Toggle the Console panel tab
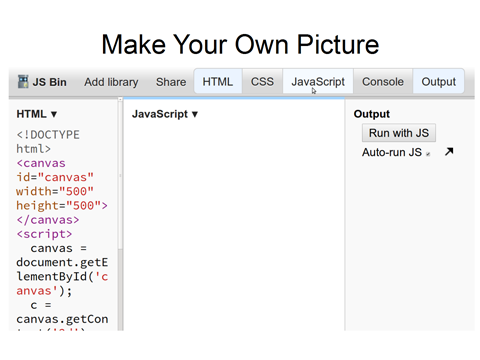The width and height of the screenshot is (480, 360). click(383, 82)
